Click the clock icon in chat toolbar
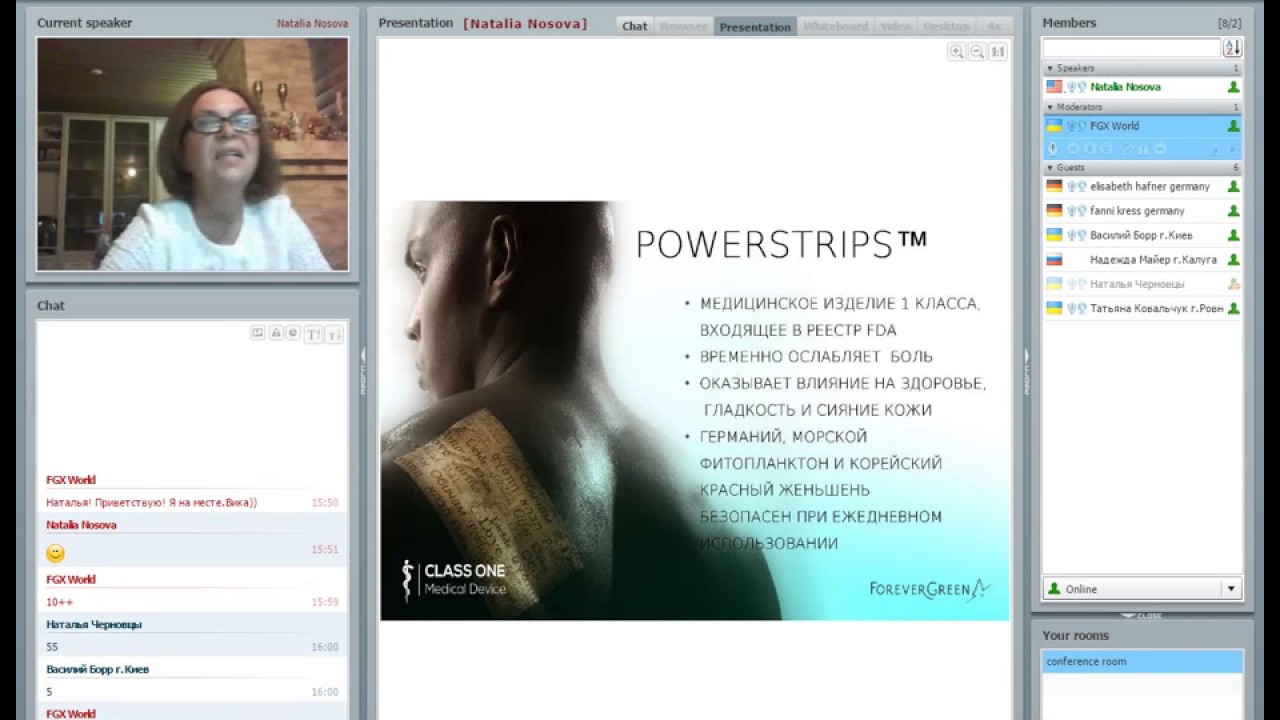 (293, 333)
